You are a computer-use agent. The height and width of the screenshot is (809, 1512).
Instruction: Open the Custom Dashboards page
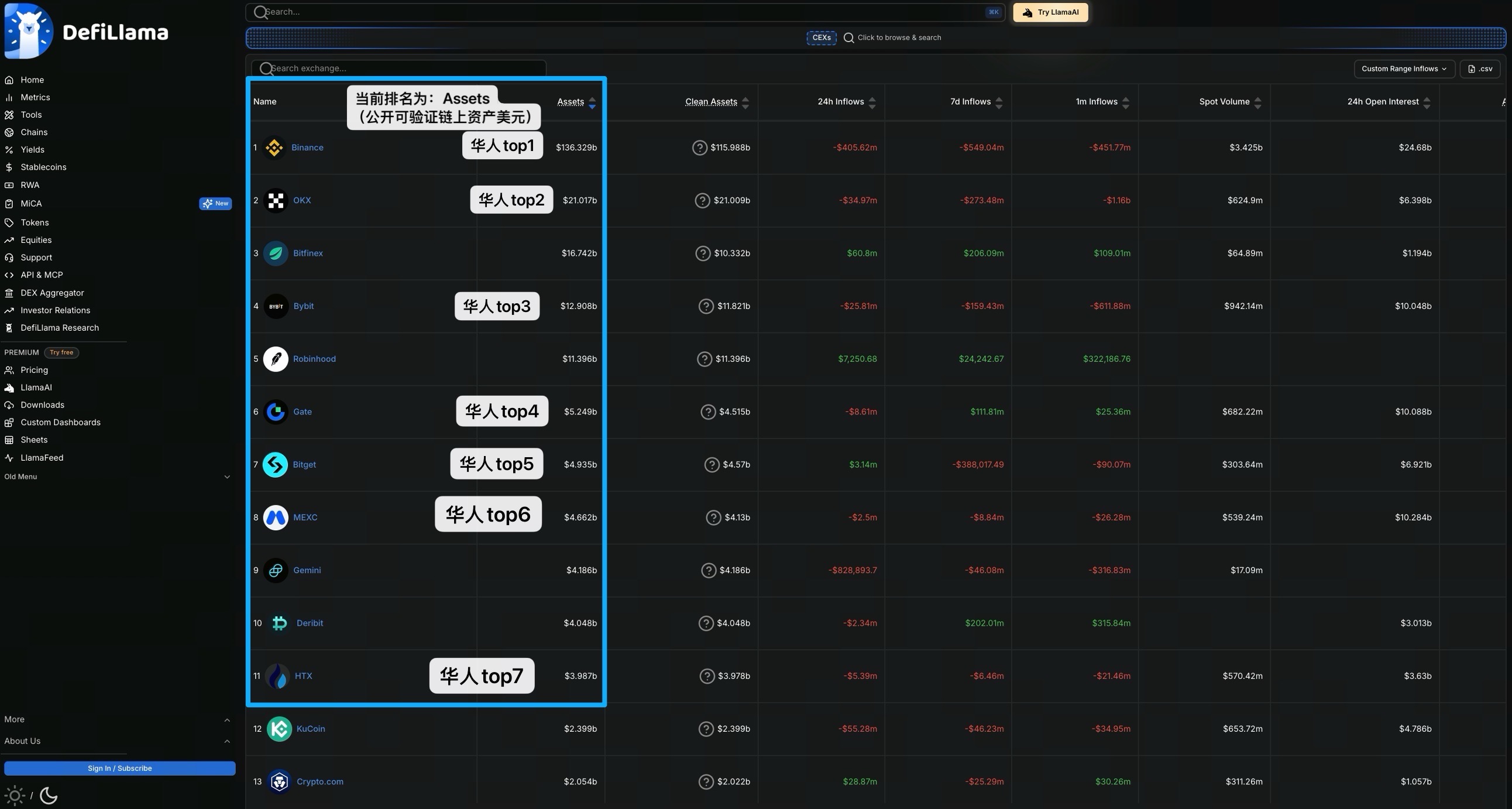60,423
